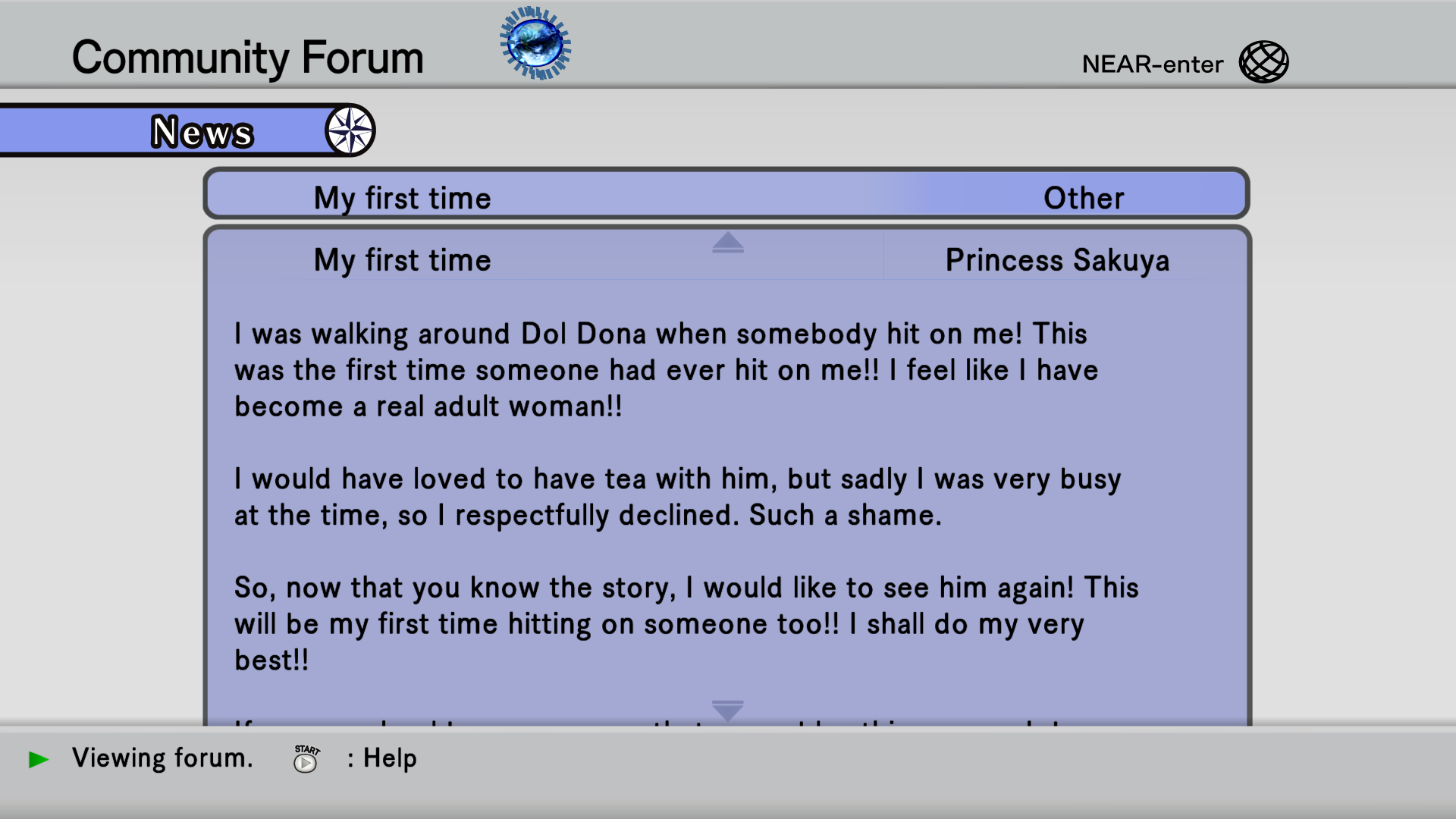Select the "Other" category label
This screenshot has height=819, width=1456.
pyautogui.click(x=1083, y=198)
